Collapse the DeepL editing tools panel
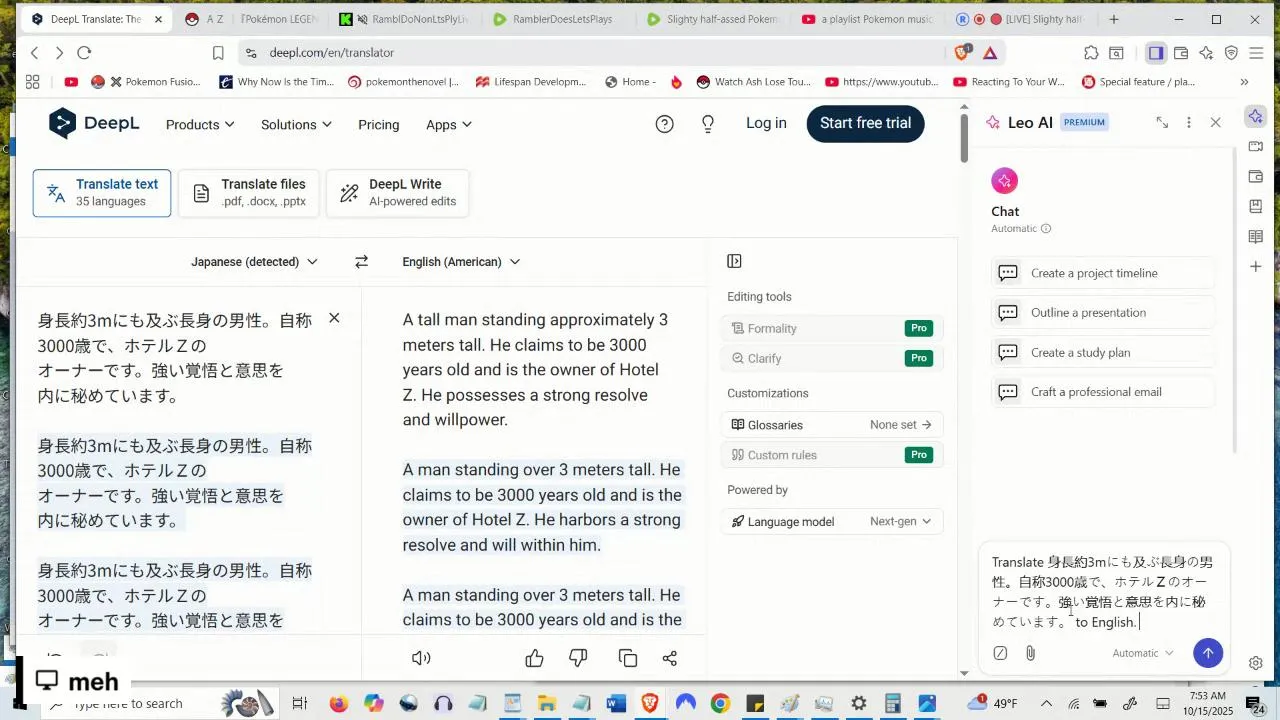The width and height of the screenshot is (1280, 720). (734, 261)
